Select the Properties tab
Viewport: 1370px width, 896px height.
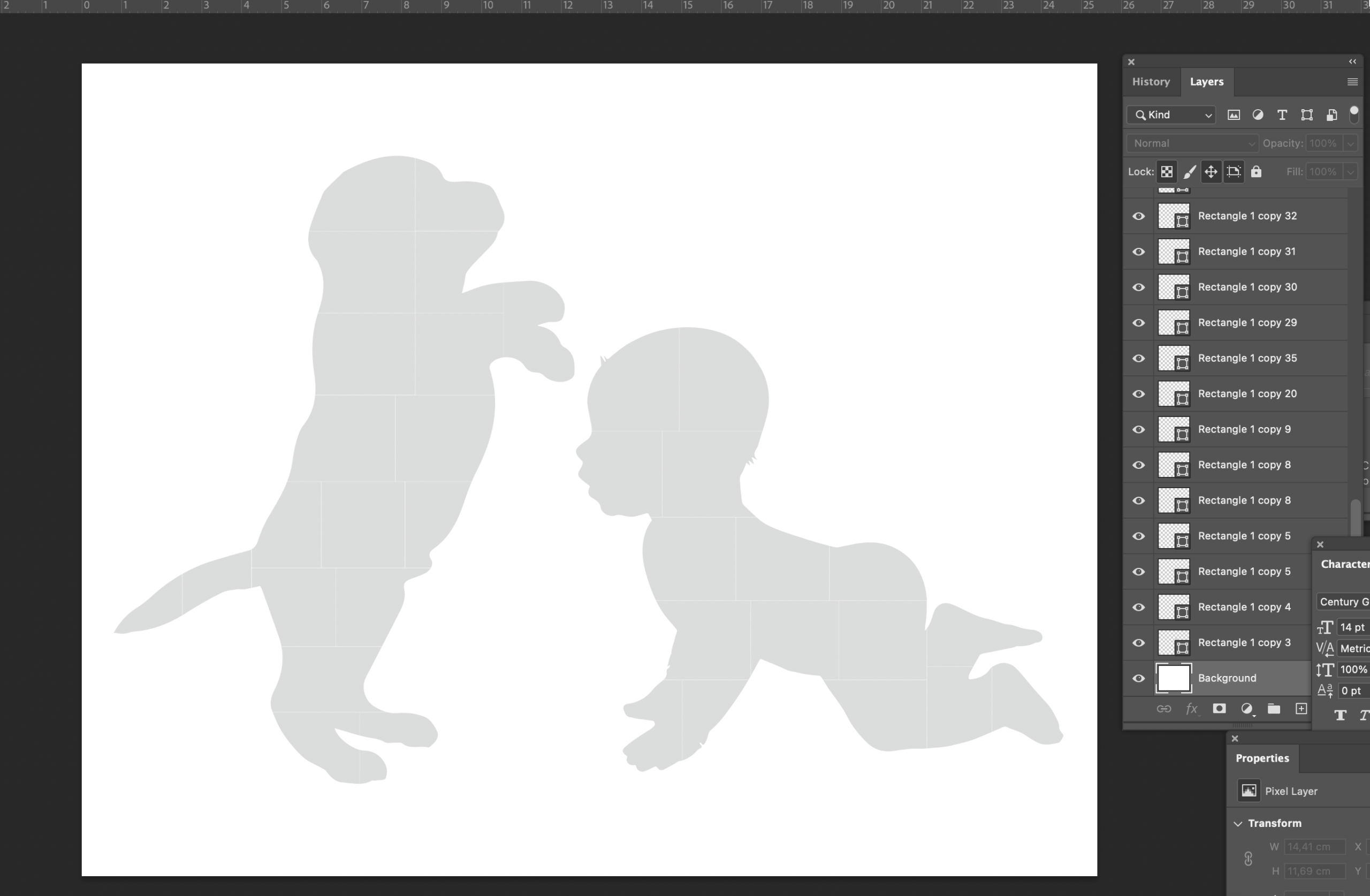pyautogui.click(x=1262, y=758)
